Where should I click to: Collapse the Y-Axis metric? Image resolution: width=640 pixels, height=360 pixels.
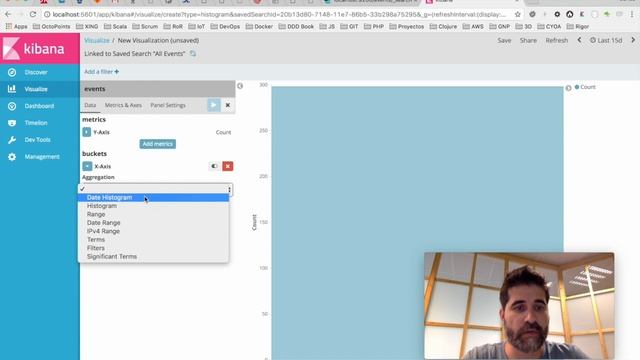(x=87, y=132)
